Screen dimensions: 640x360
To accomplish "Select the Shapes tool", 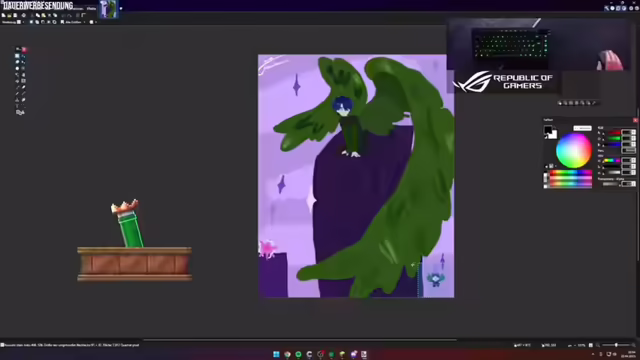I will 20,112.
